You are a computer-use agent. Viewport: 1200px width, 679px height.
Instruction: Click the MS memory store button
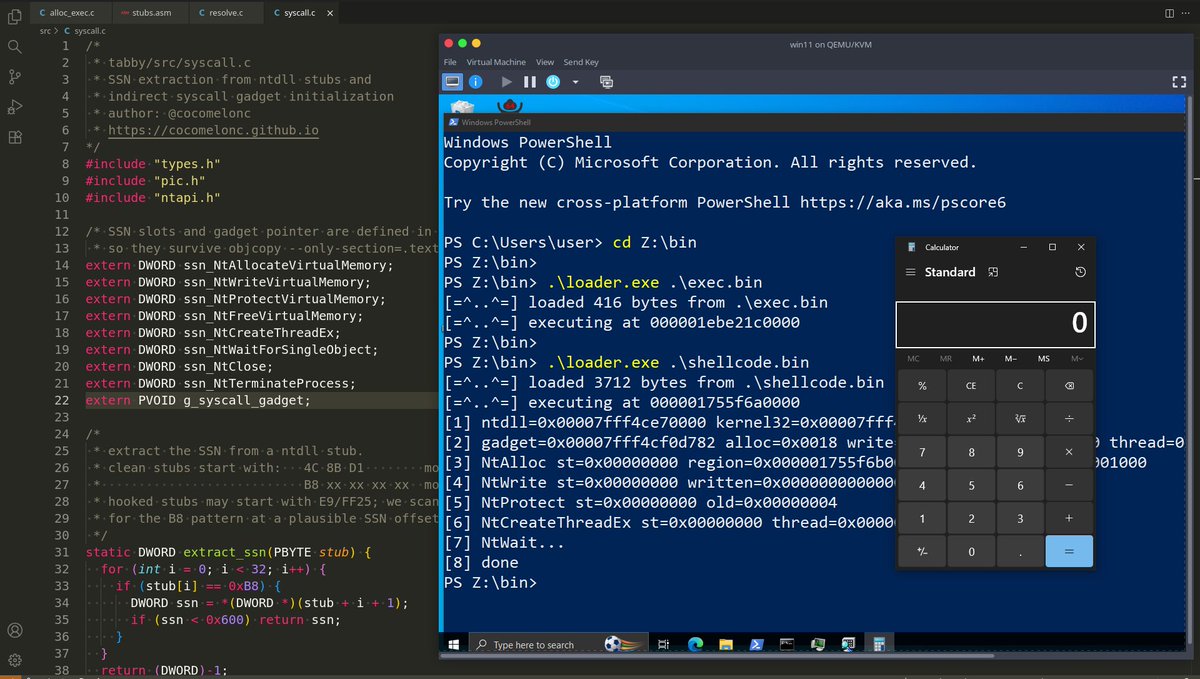[x=1044, y=358]
